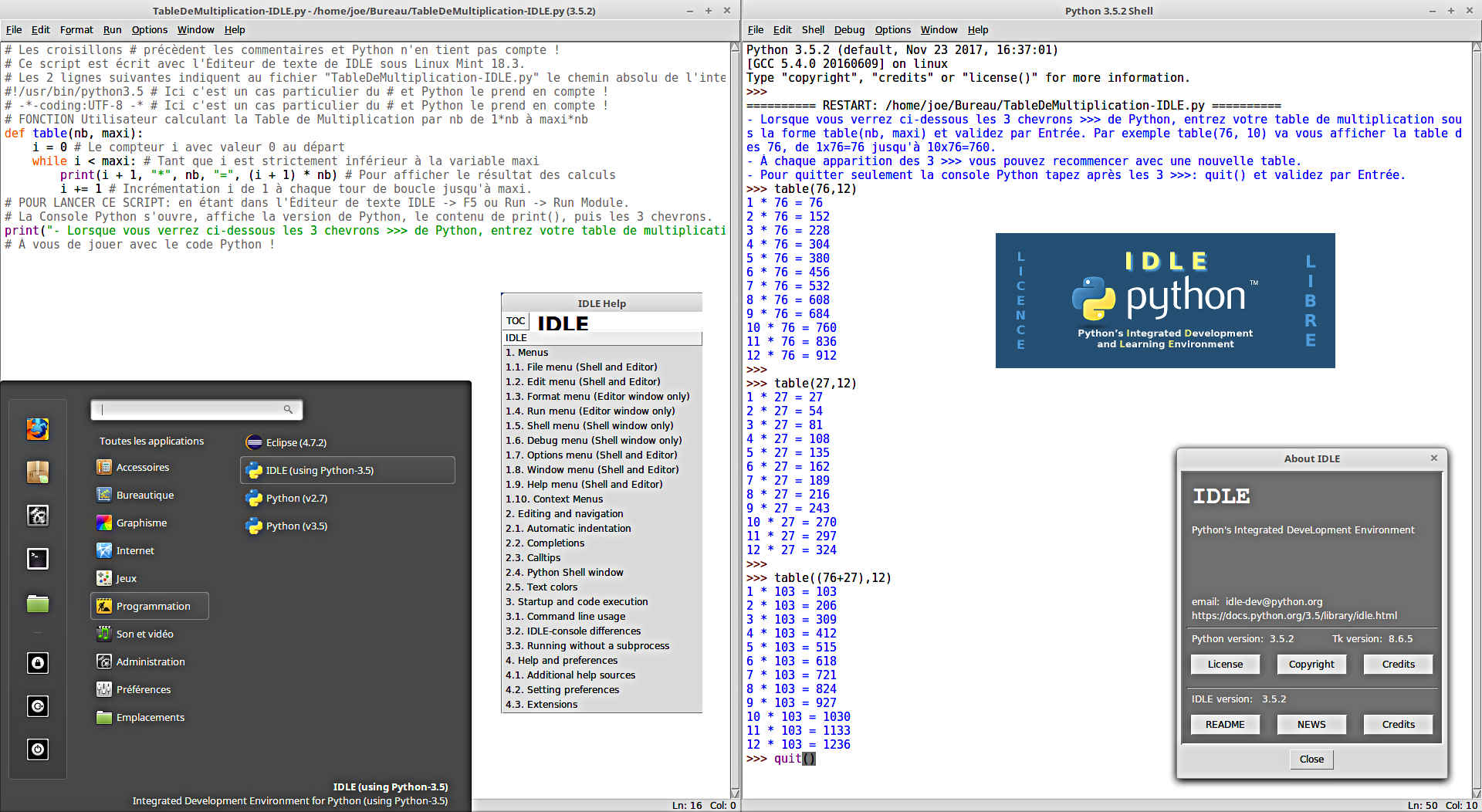Jump to '1.6. Debug menu (Shell window only)'
Viewport: 1482px width, 812px height.
[594, 440]
